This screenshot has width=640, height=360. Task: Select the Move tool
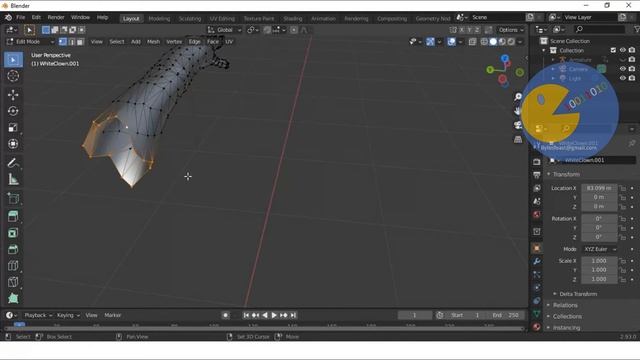click(13, 95)
